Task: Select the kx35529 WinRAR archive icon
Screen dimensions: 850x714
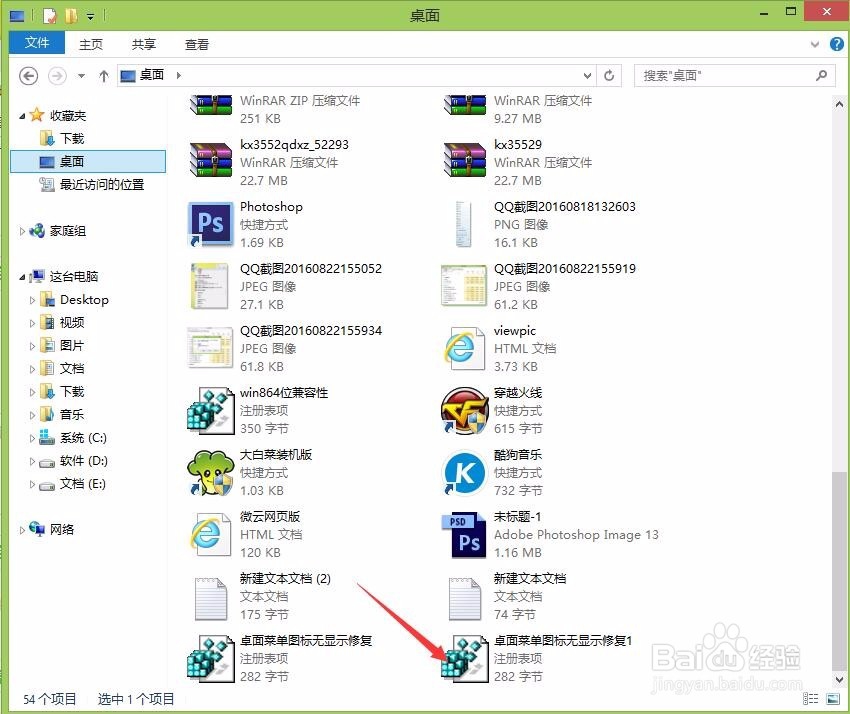Action: (465, 160)
